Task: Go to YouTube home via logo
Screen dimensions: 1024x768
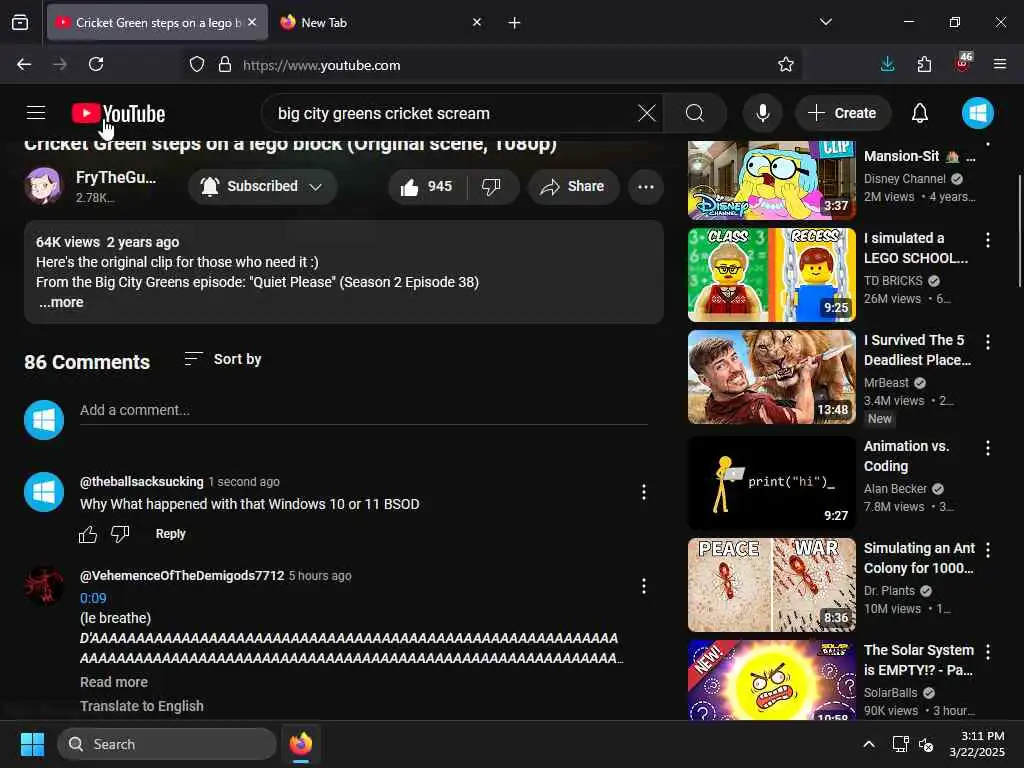Action: click(x=118, y=114)
